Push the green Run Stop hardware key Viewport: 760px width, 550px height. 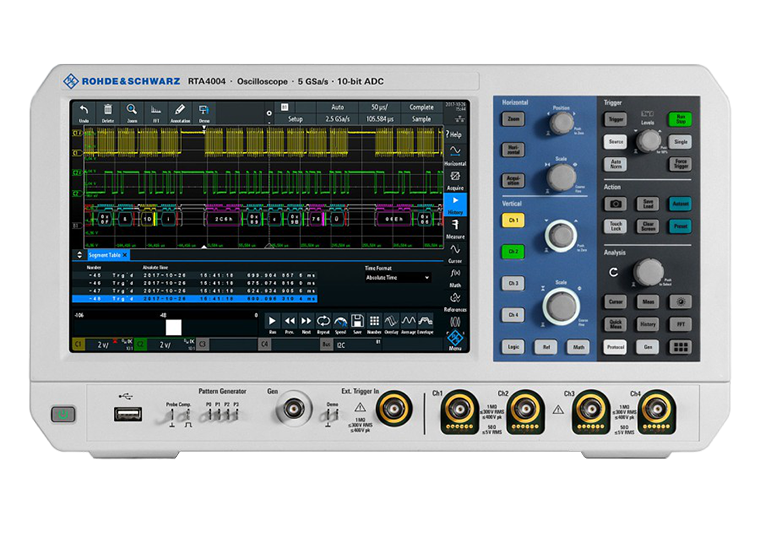click(x=680, y=119)
